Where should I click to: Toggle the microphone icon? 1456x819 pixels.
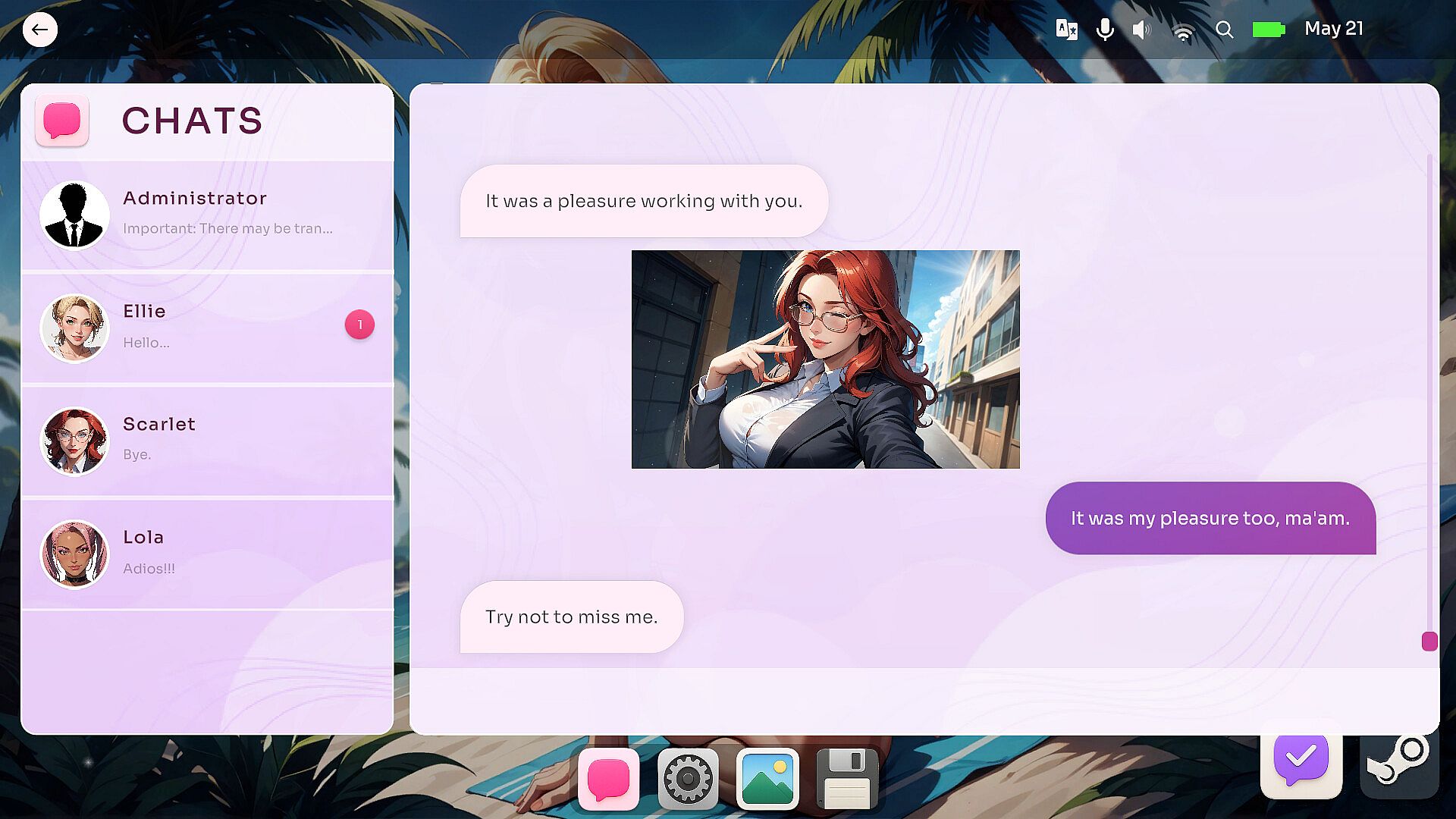coord(1105,30)
